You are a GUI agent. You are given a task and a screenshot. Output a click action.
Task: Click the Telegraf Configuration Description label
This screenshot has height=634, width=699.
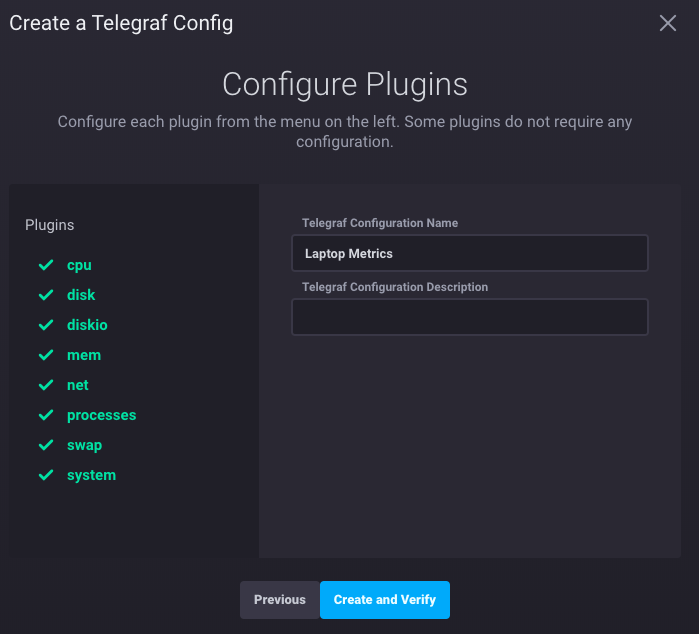pyautogui.click(x=395, y=287)
